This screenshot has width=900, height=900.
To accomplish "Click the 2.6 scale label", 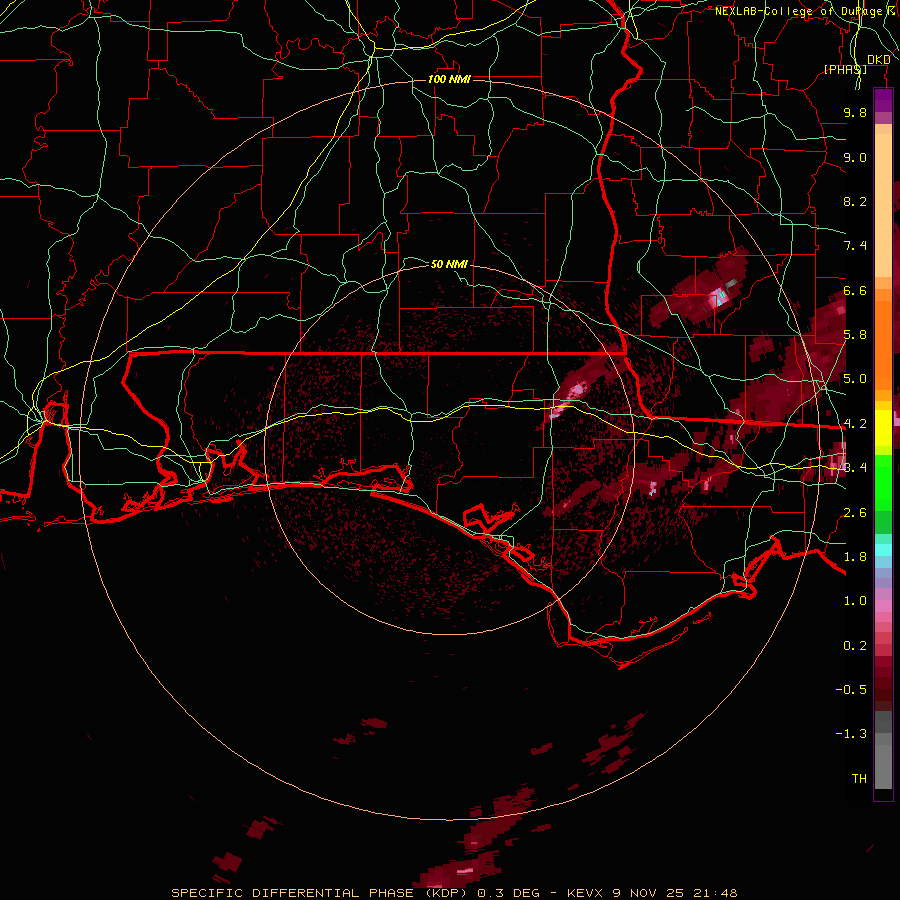I will (855, 513).
